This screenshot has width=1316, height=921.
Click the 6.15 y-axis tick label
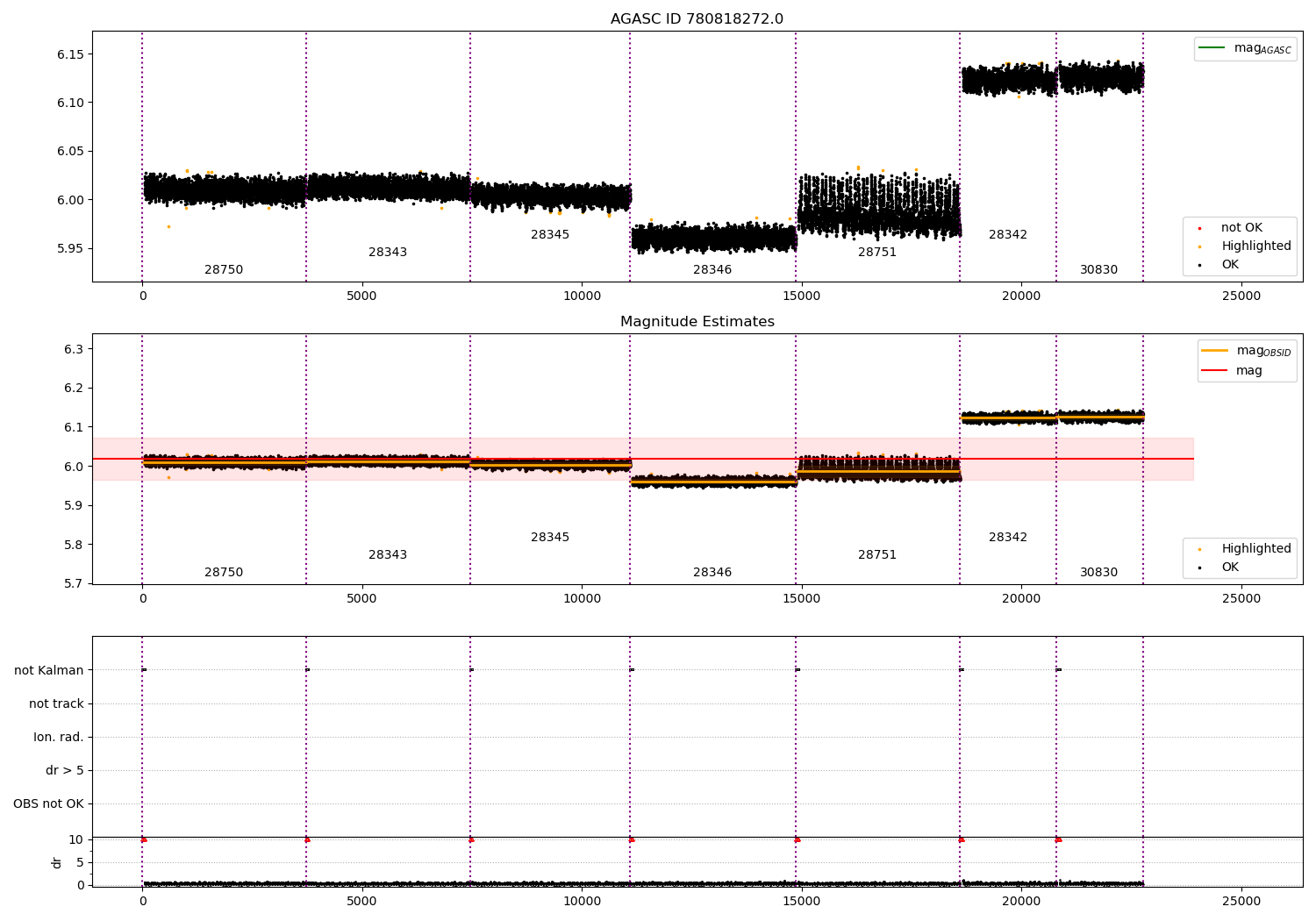point(70,54)
